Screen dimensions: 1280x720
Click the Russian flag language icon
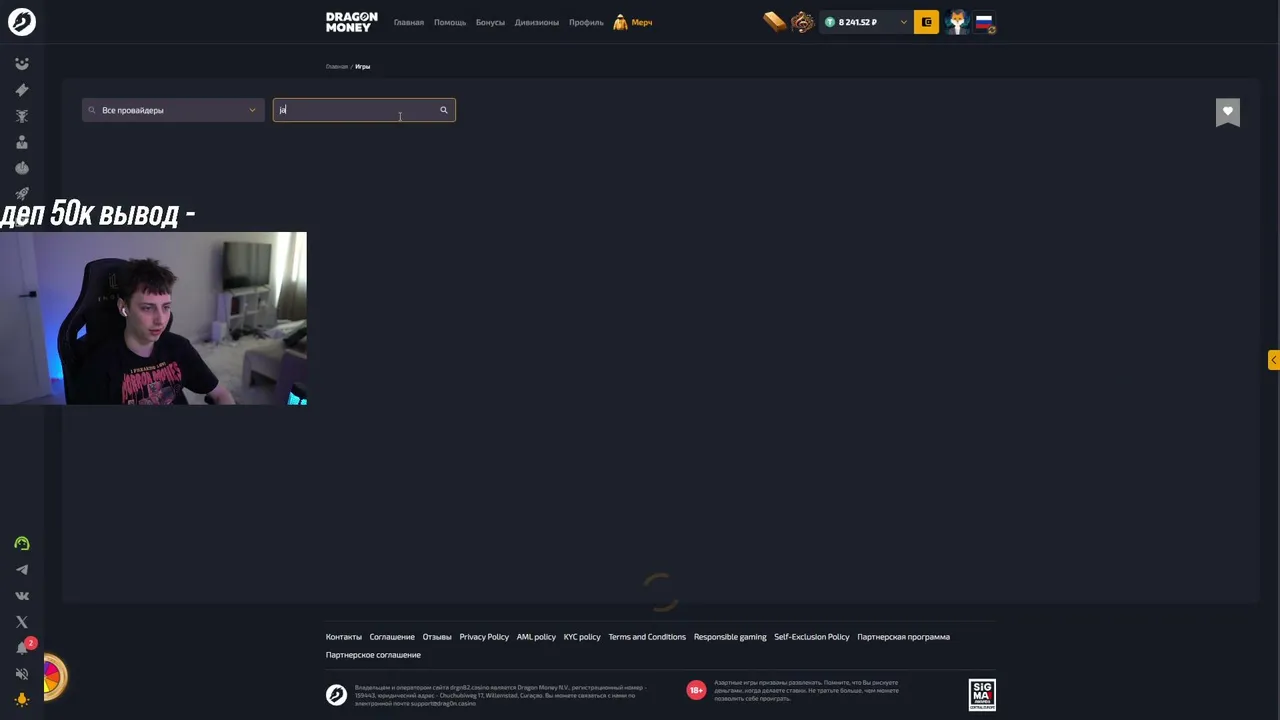coord(984,22)
